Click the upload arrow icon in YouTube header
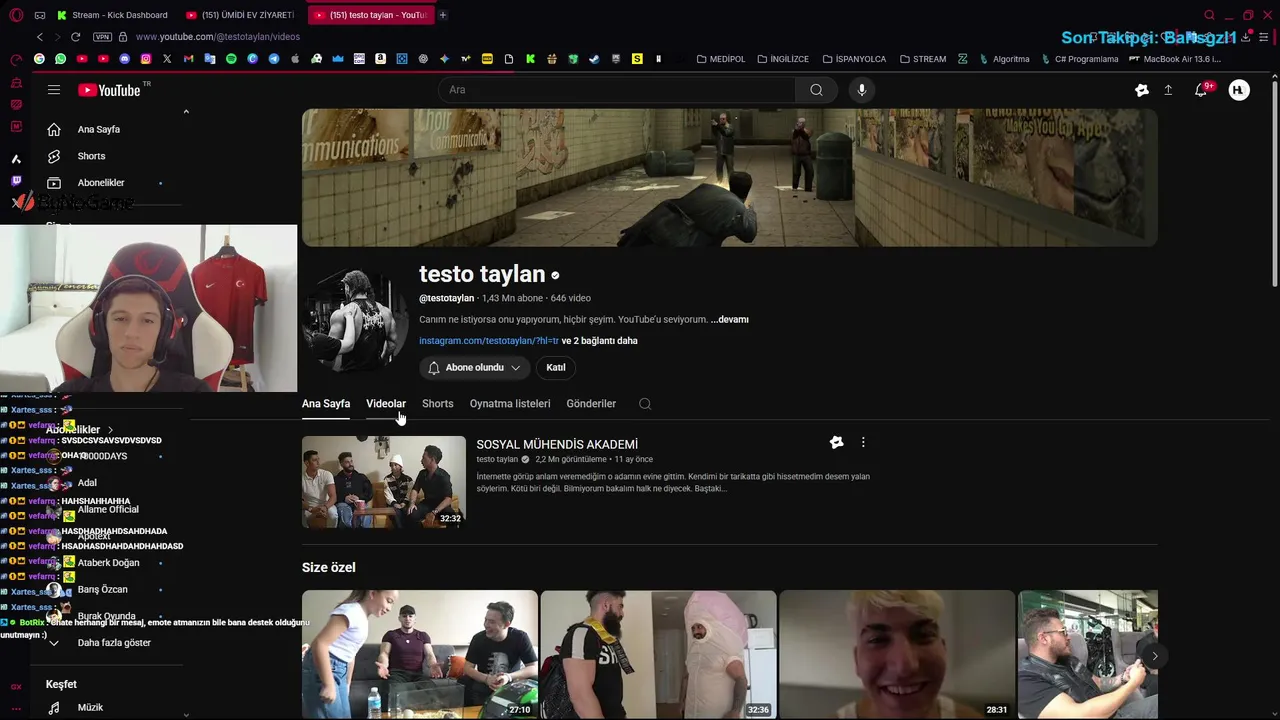Image resolution: width=1280 pixels, height=720 pixels. coord(1168,90)
